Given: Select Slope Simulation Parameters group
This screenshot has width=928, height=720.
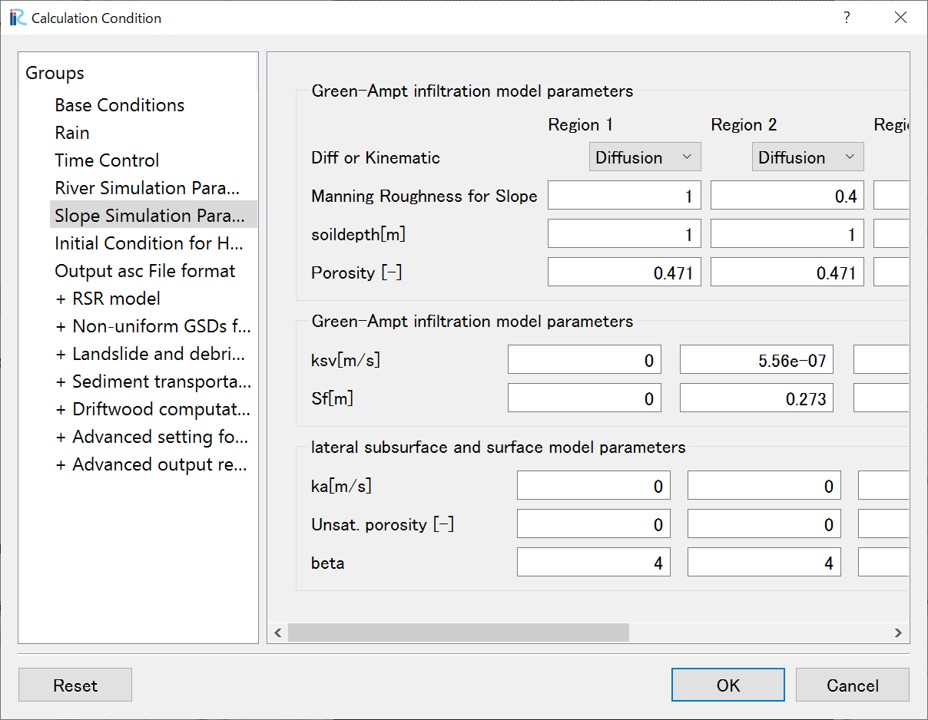Looking at the screenshot, I should (153, 215).
